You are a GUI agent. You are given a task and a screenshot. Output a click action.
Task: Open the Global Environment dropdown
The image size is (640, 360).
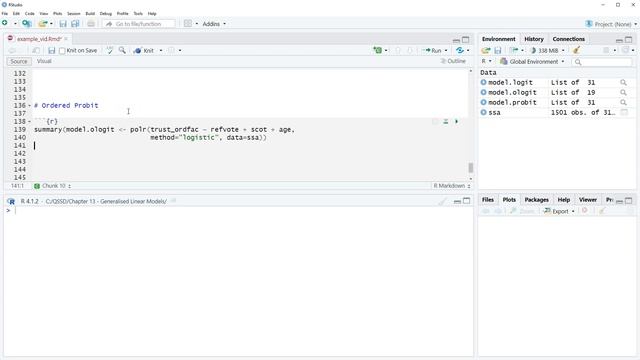pos(532,62)
